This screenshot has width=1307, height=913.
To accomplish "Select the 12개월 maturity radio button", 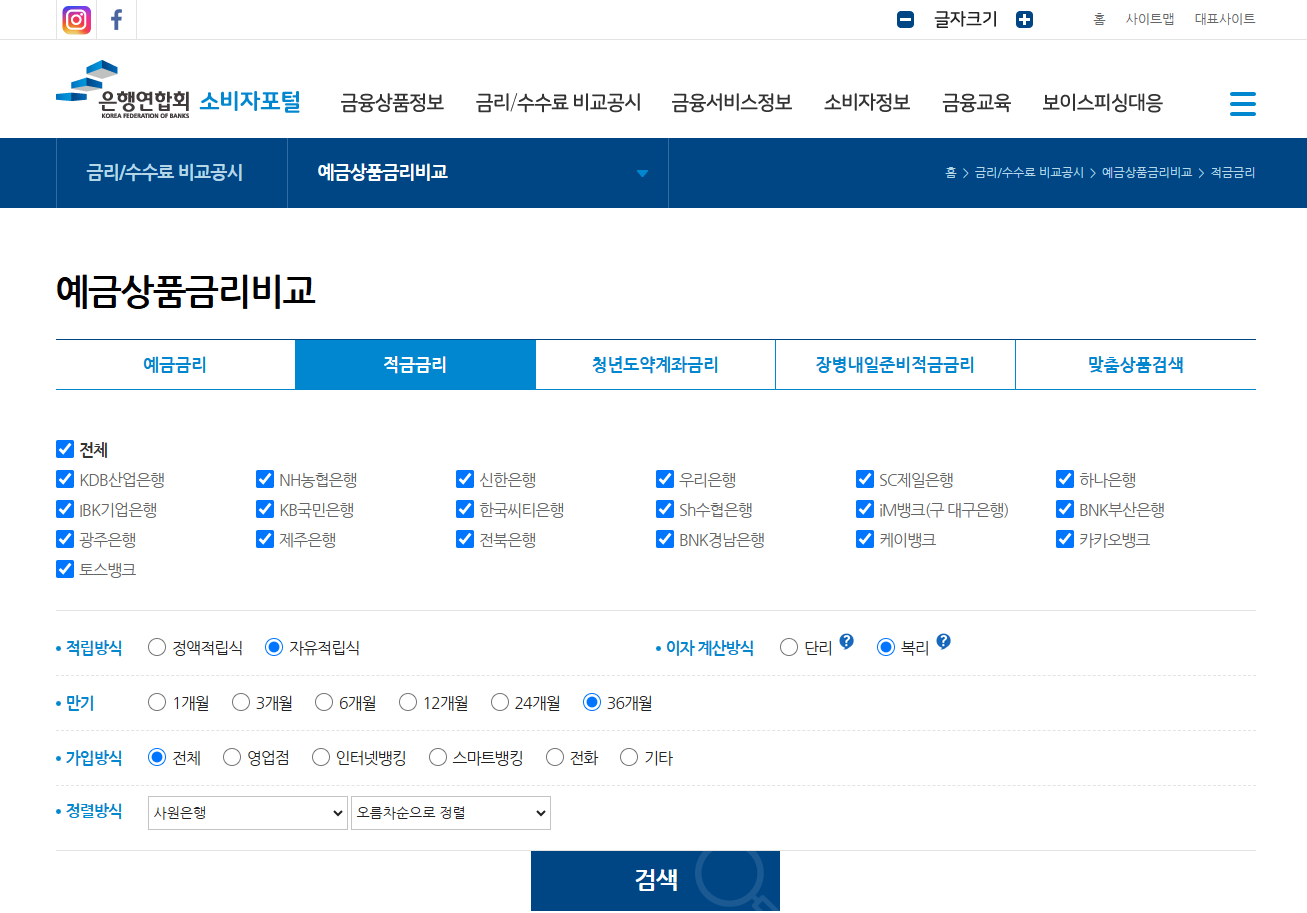I will pos(408,702).
